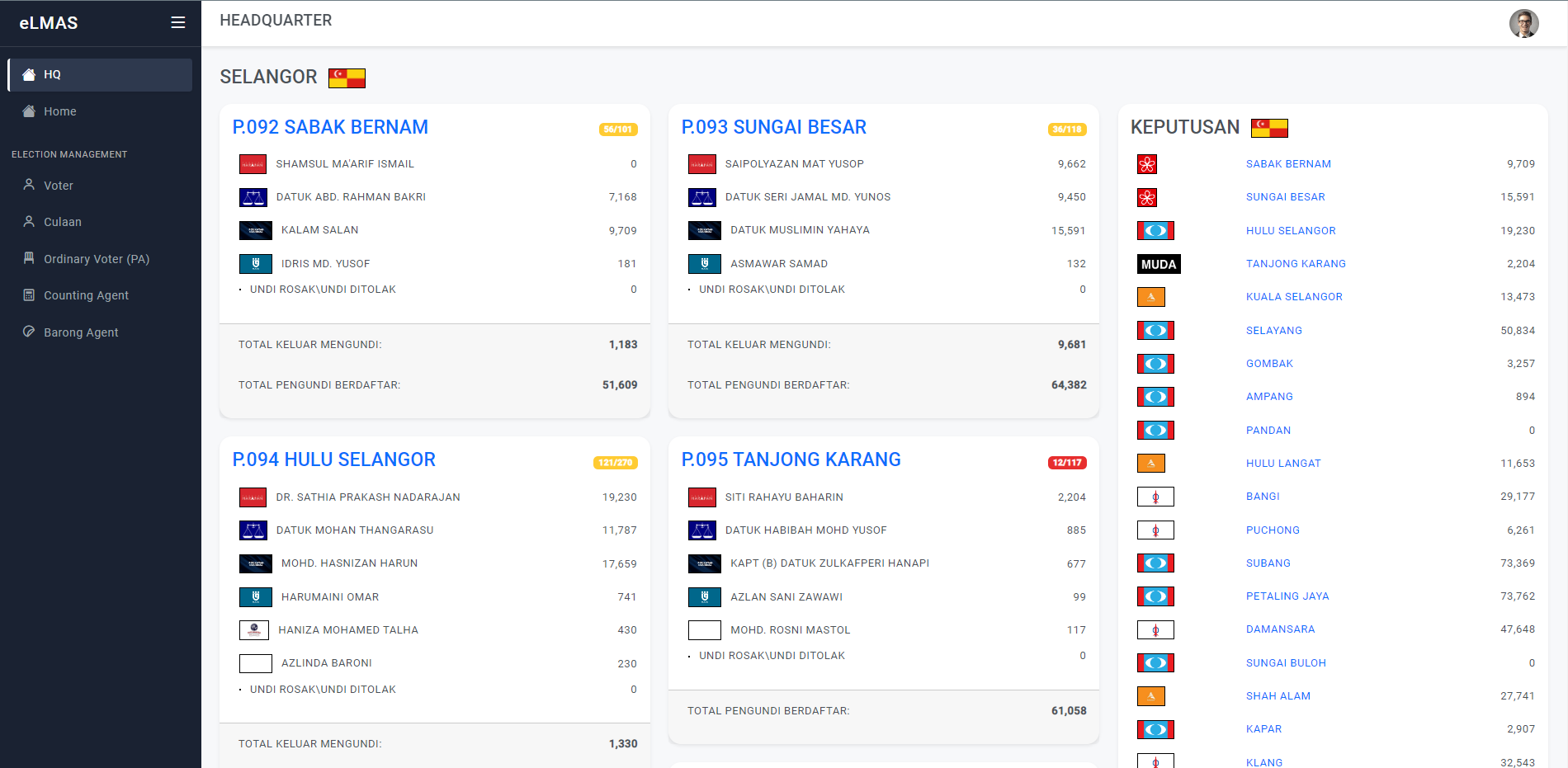This screenshot has height=768, width=1568.
Task: Click the party logo beside Bangi result
Action: point(1155,497)
